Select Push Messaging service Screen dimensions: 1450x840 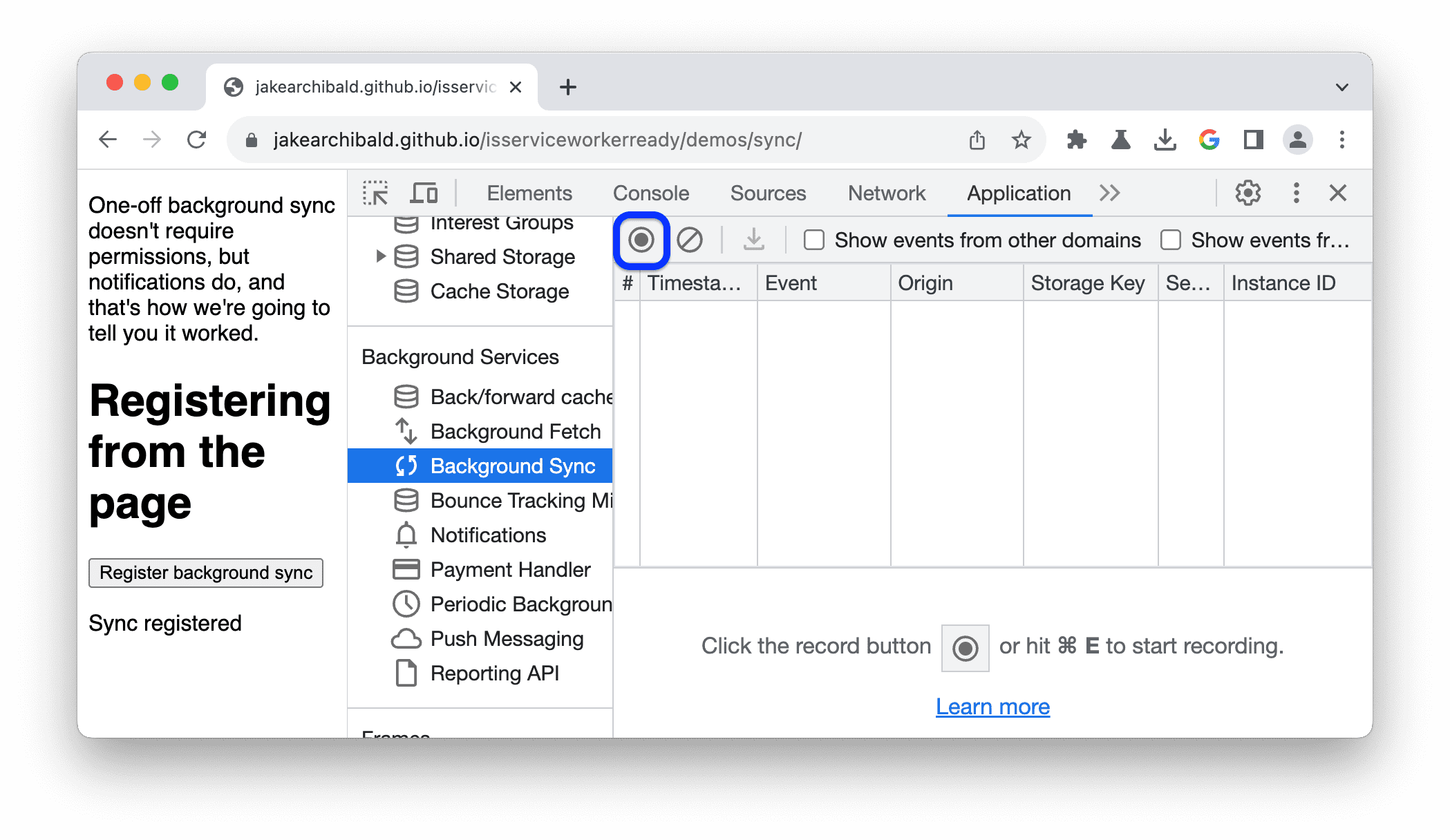(x=505, y=638)
